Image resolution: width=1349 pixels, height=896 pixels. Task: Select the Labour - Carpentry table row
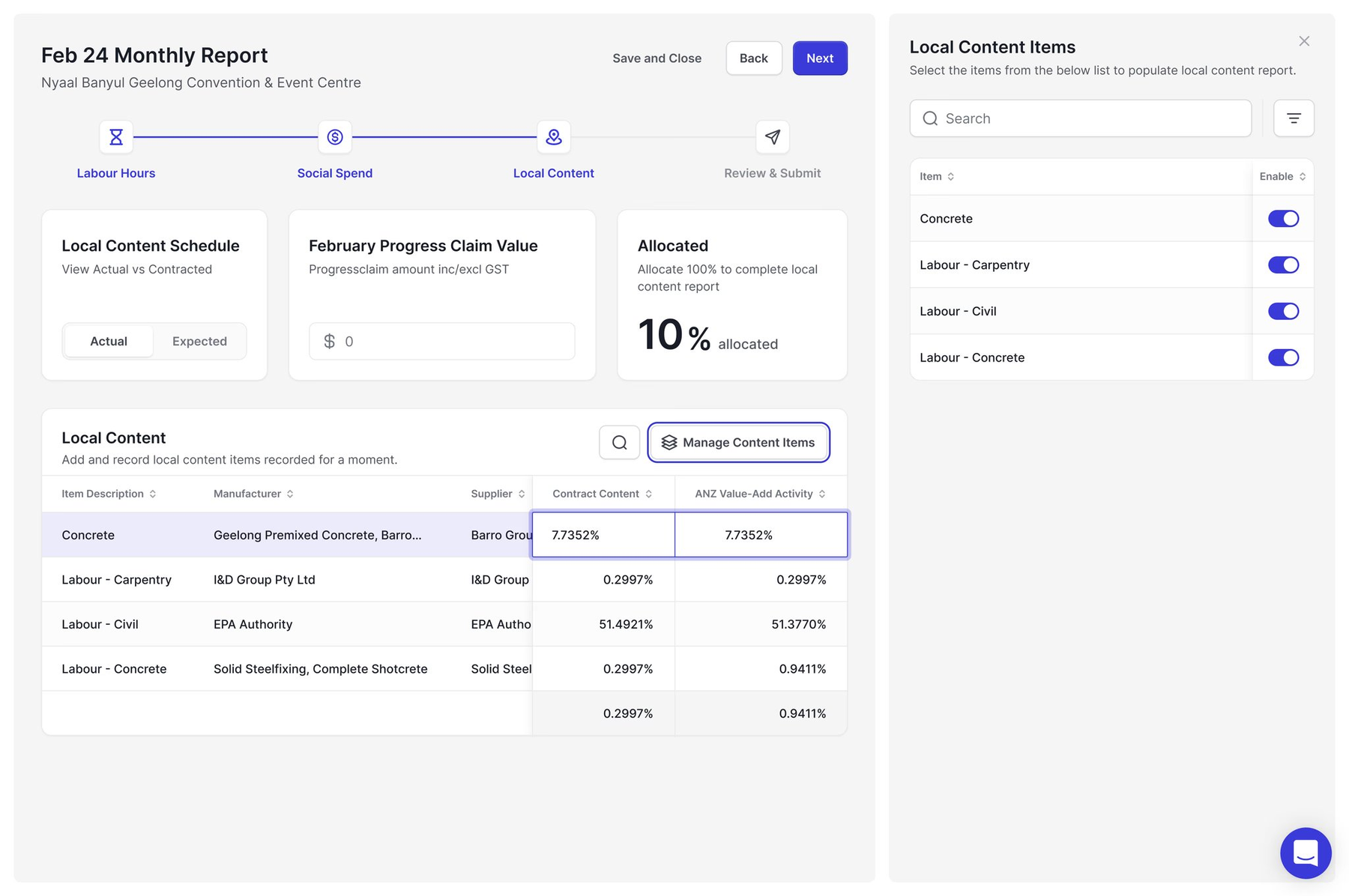(x=444, y=580)
